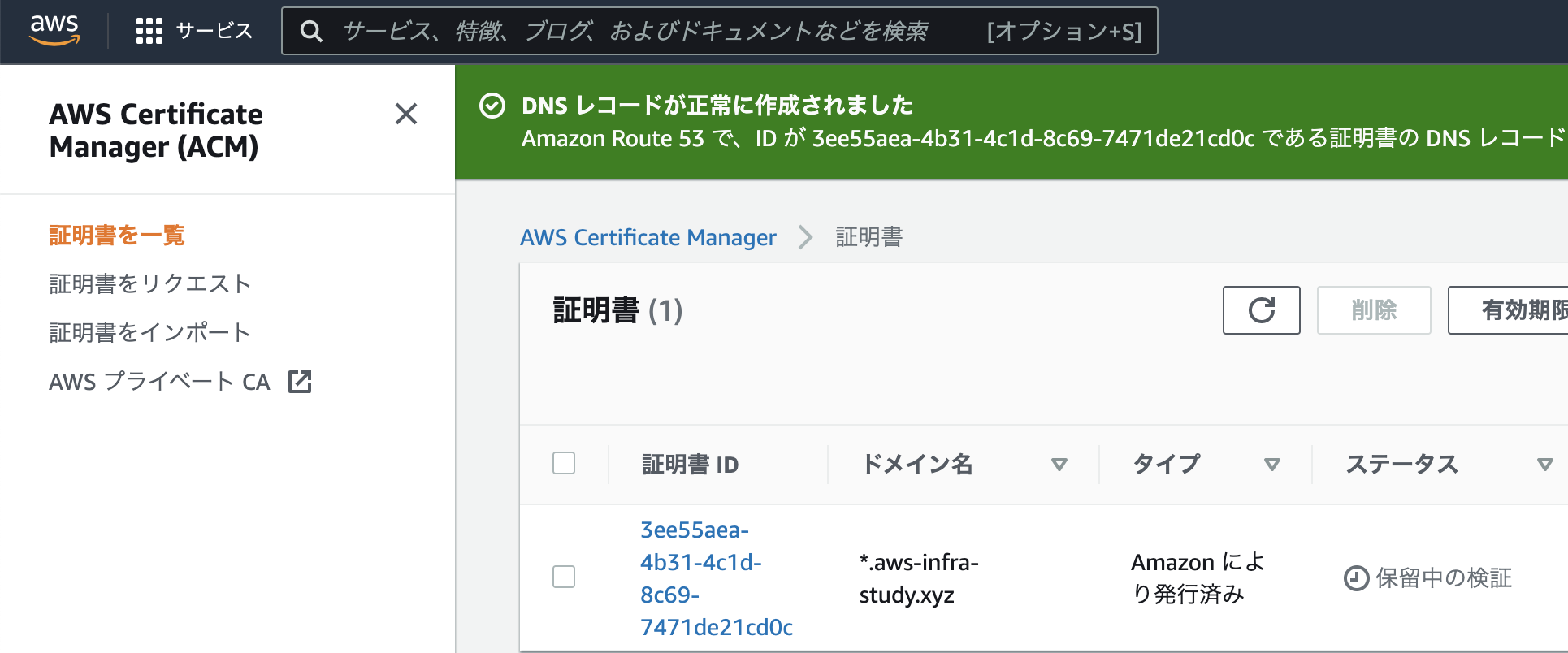The height and width of the screenshot is (653, 1568).
Task: Sort by ステータス column arrow
Action: pyautogui.click(x=1544, y=465)
